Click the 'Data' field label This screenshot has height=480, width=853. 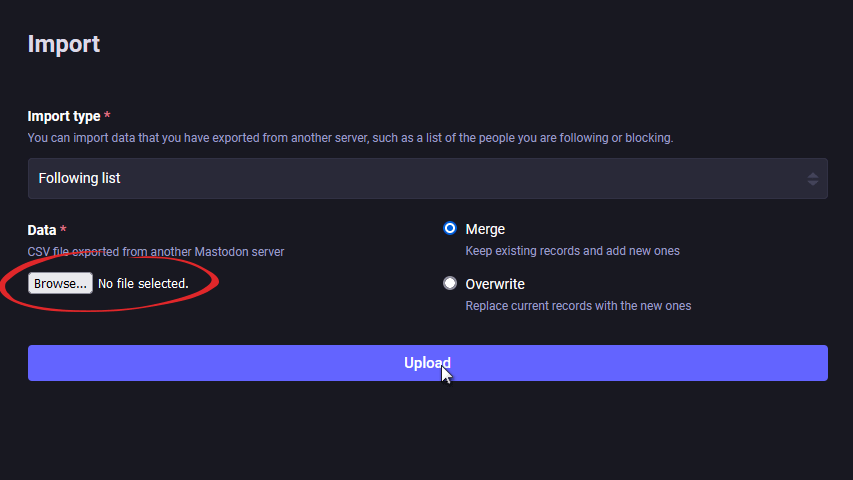42,230
